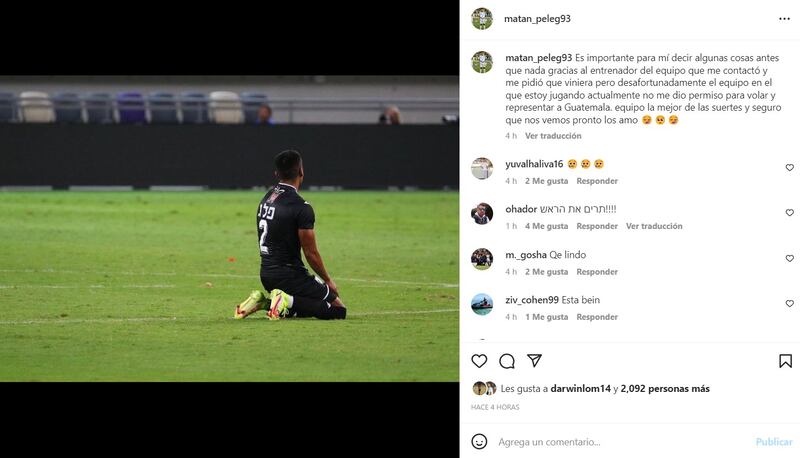The image size is (800, 458).
Task: Save the post with the bookmark icon
Action: [x=785, y=361]
